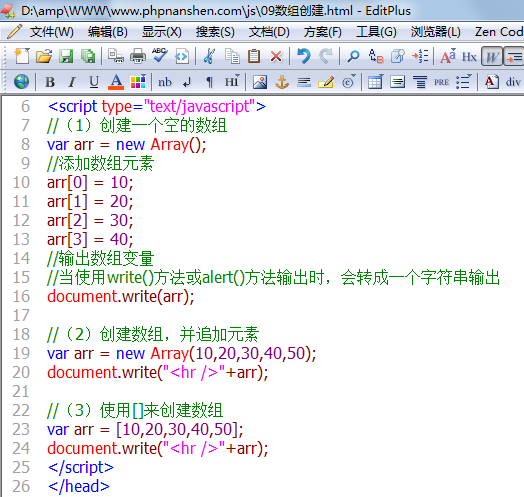Viewport: 524px width, 497px height.
Task: Open the browser preview globe icon
Action: pos(21,82)
